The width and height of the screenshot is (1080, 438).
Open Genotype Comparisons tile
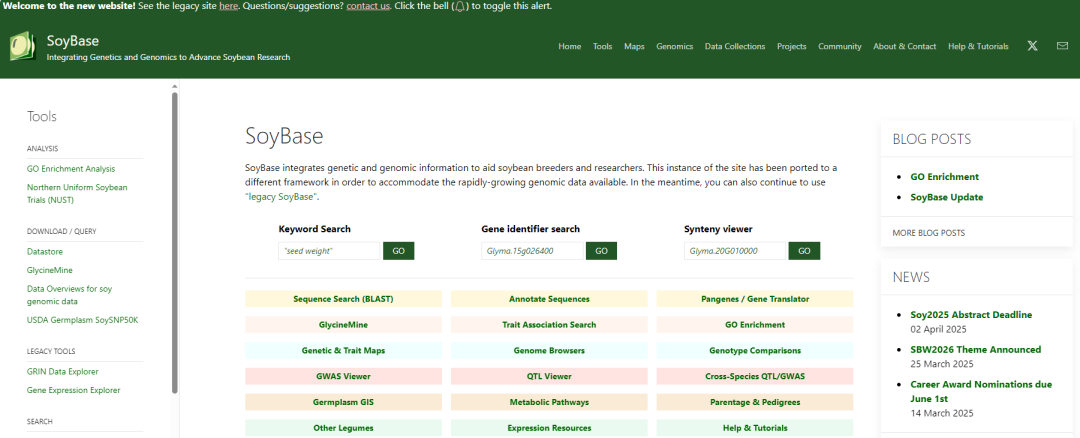[x=755, y=351]
